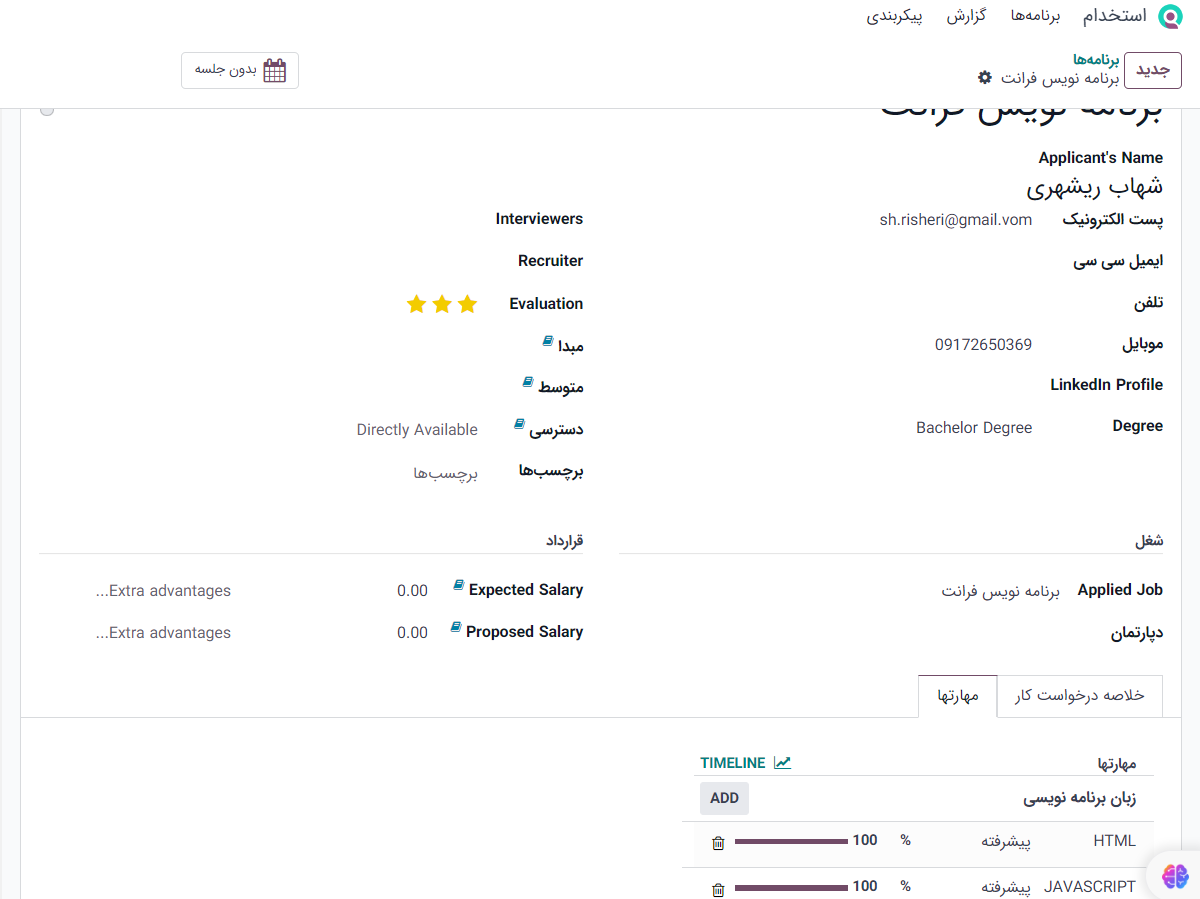
Task: Open the availability field showing Directly Available
Action: 417,430
